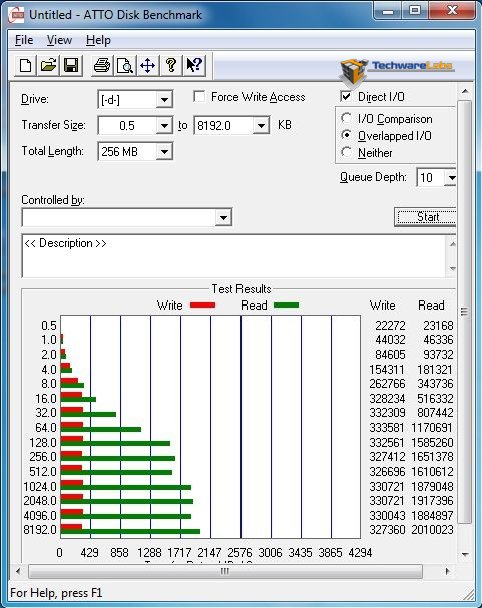The image size is (482, 608).
Task: Click the horizontal scrollbar thumb
Action: click(225, 571)
